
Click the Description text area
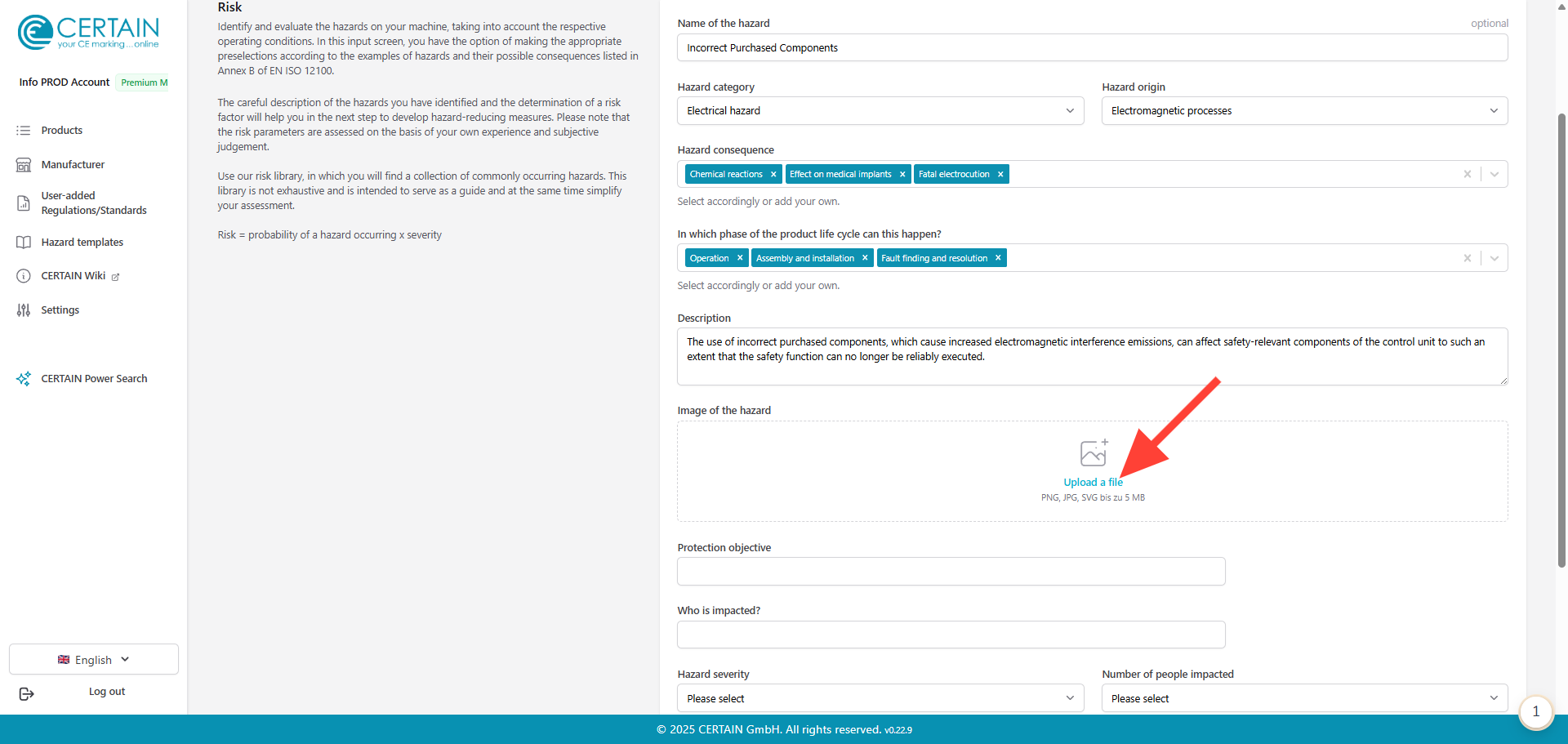pyautogui.click(x=1093, y=357)
